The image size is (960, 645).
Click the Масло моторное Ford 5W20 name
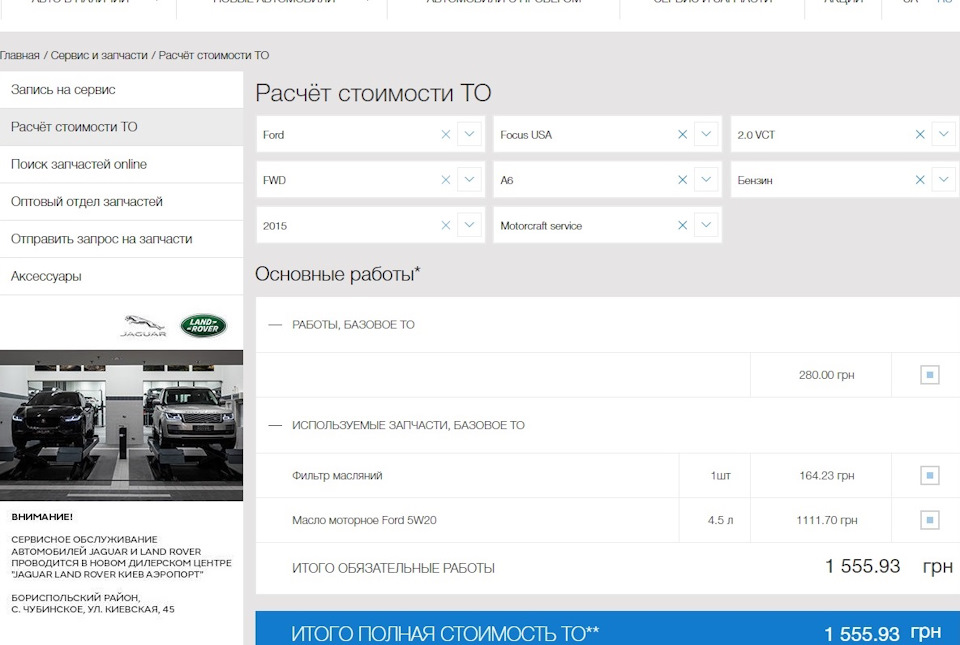[x=364, y=520]
